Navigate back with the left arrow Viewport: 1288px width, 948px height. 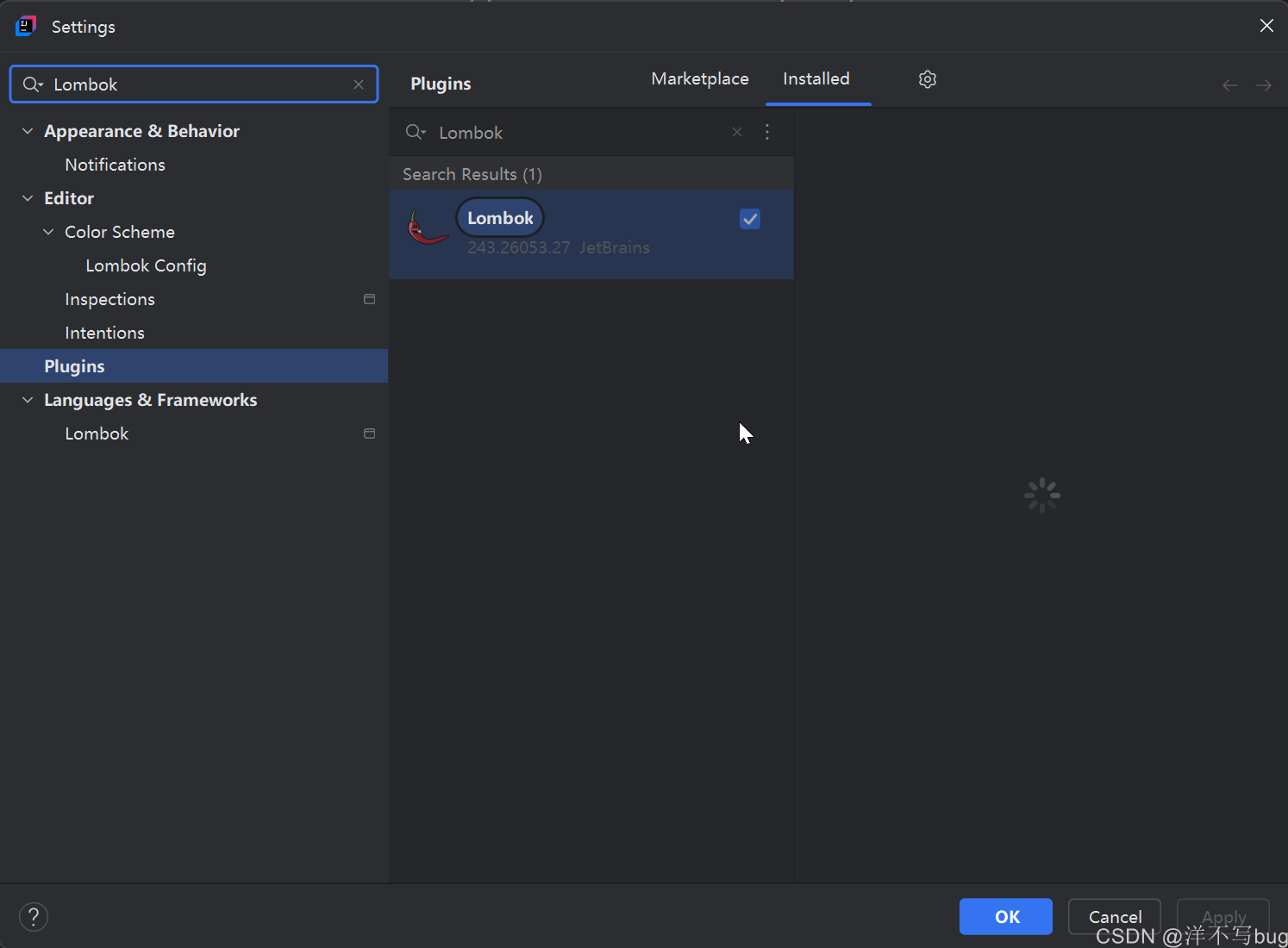1230,84
